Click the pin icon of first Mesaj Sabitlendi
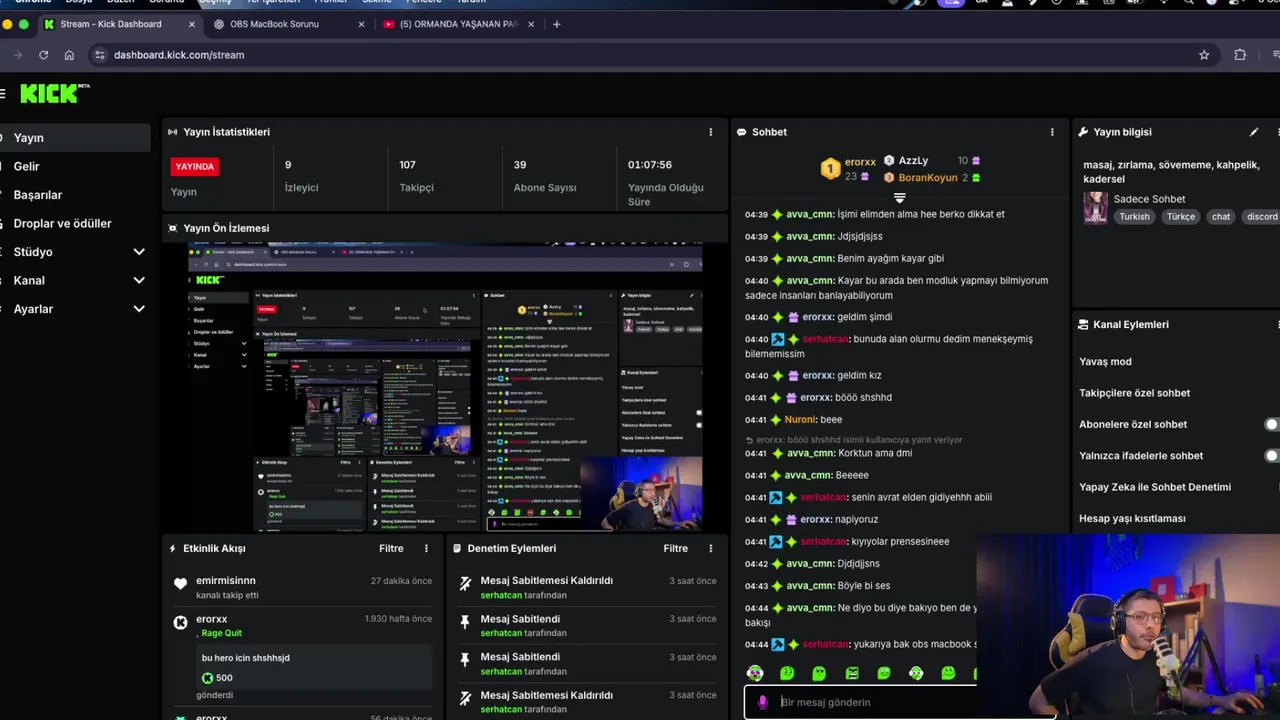The height and width of the screenshot is (720, 1280). click(465, 622)
